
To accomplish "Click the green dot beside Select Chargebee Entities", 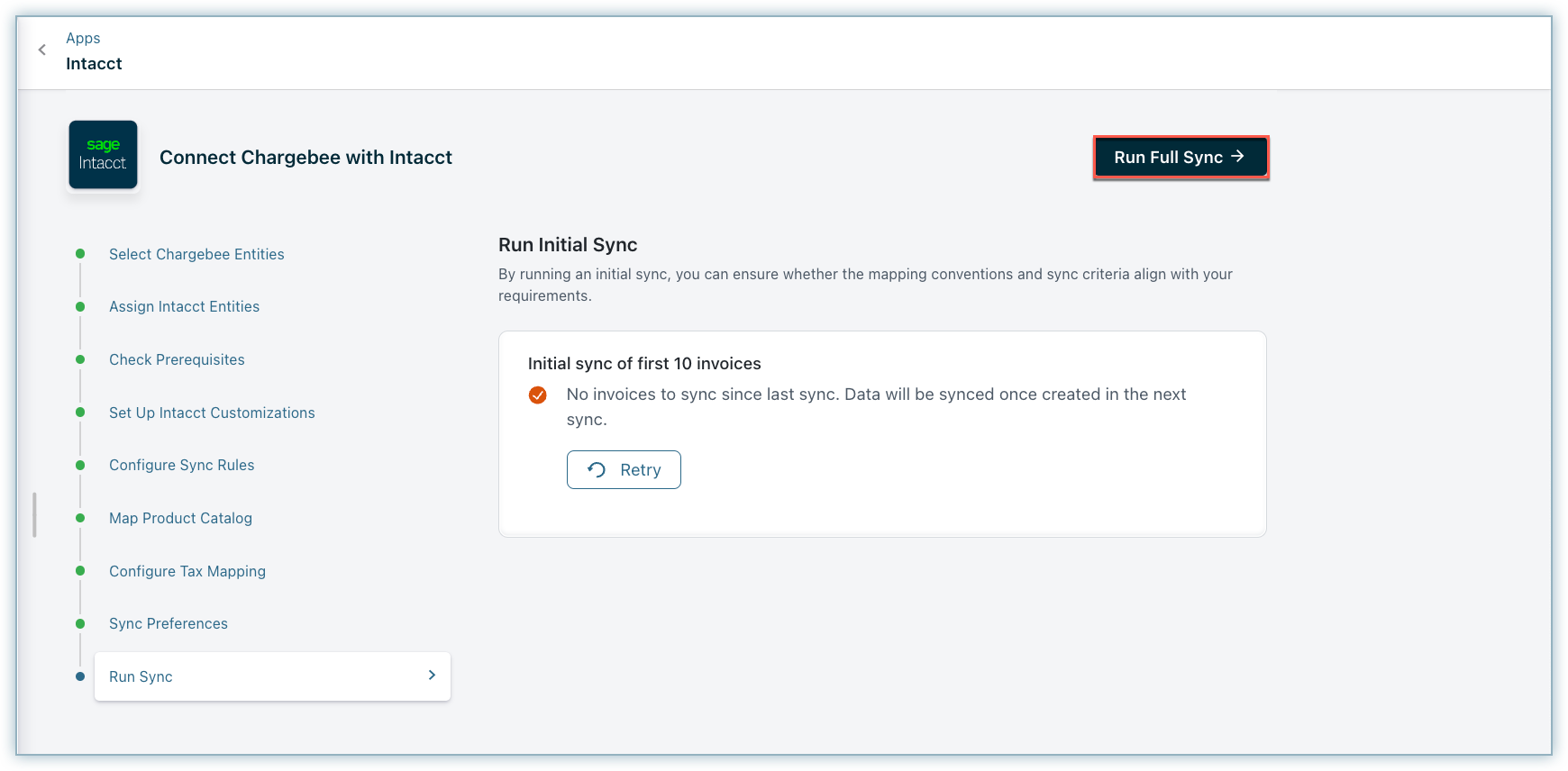I will tap(80, 254).
